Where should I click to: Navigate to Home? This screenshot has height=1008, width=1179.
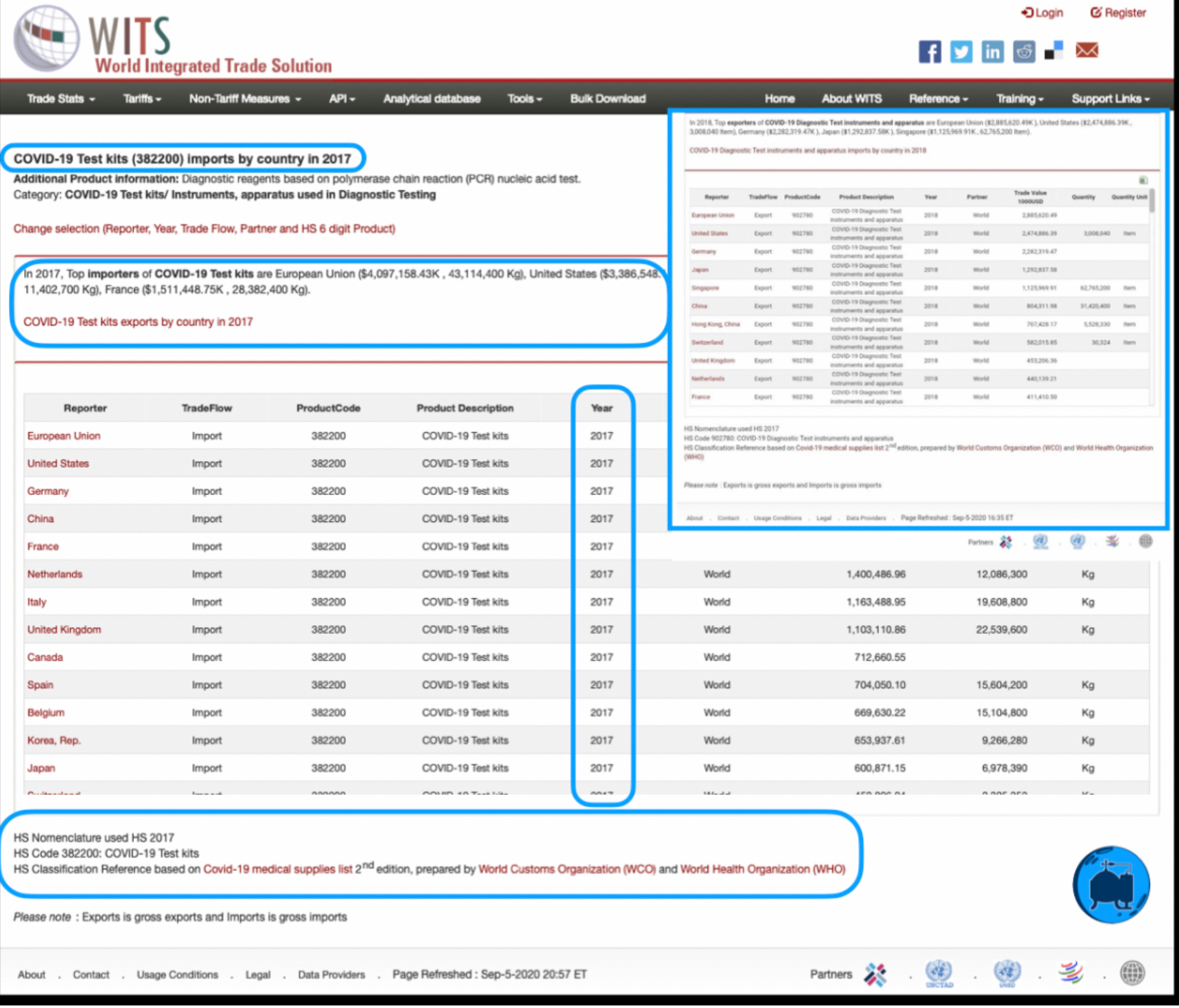779,99
